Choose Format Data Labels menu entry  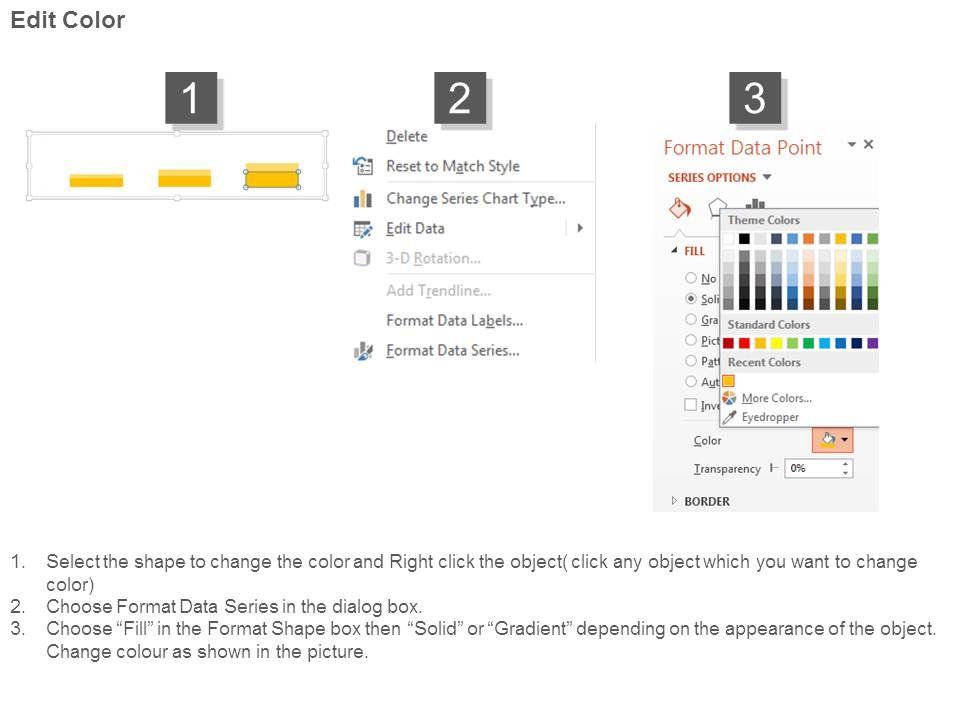[x=454, y=321]
